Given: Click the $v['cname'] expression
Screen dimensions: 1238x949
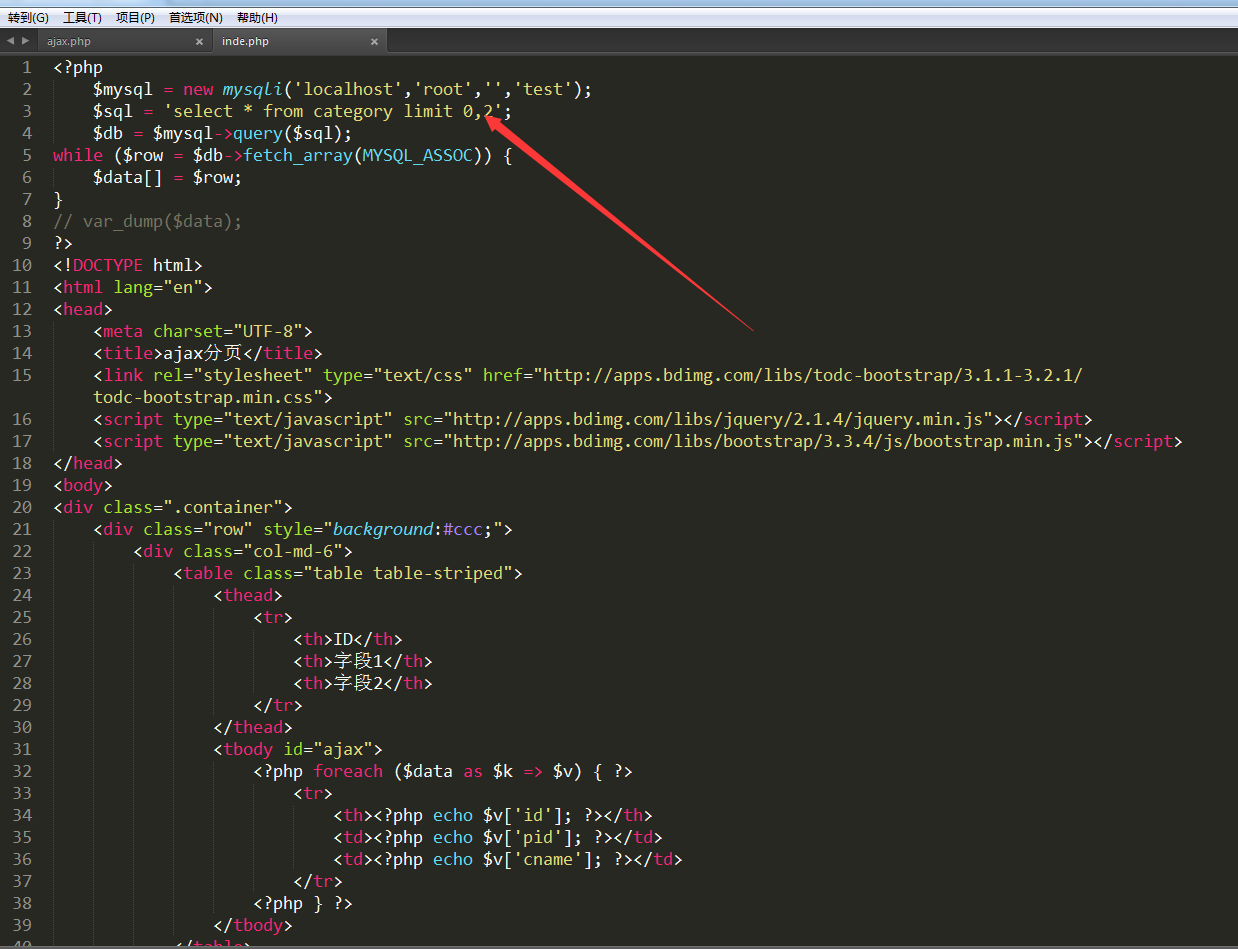Looking at the screenshot, I should 538,859.
